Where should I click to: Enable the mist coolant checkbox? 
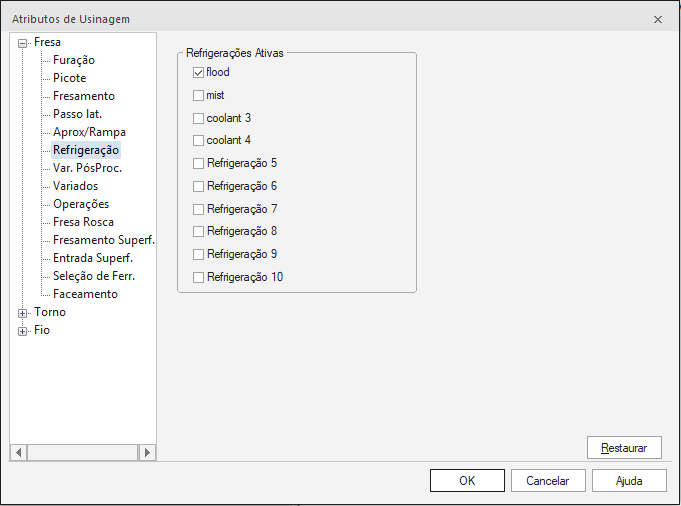(198, 96)
